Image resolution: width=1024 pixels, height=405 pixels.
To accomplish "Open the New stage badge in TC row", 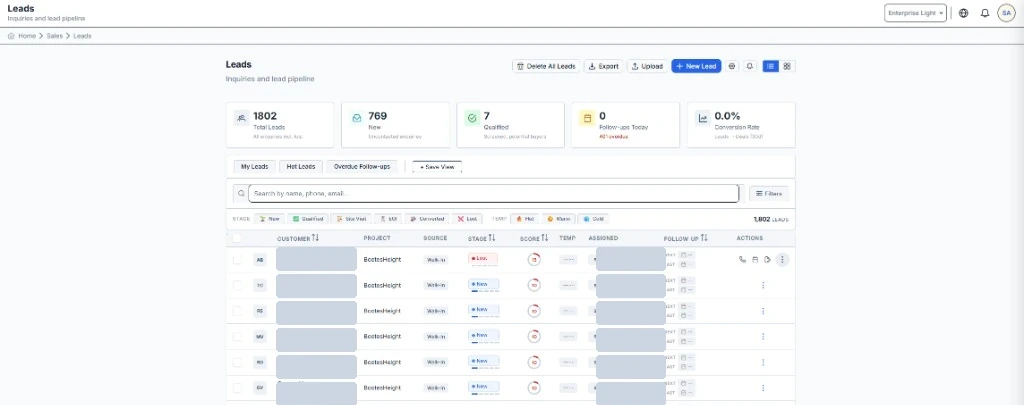I will click(483, 284).
